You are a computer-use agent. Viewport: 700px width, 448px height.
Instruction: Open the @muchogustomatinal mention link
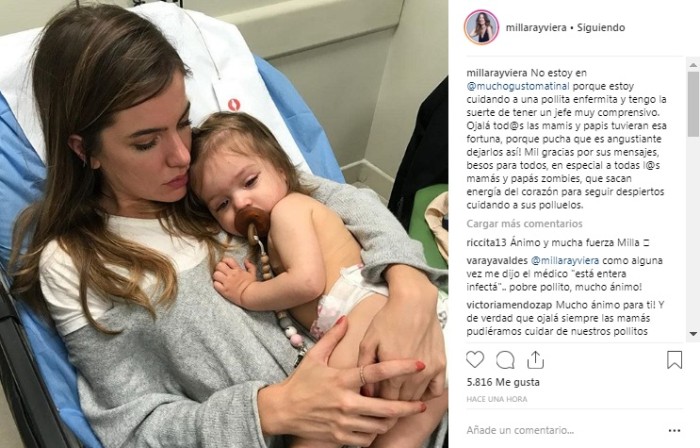(518, 86)
